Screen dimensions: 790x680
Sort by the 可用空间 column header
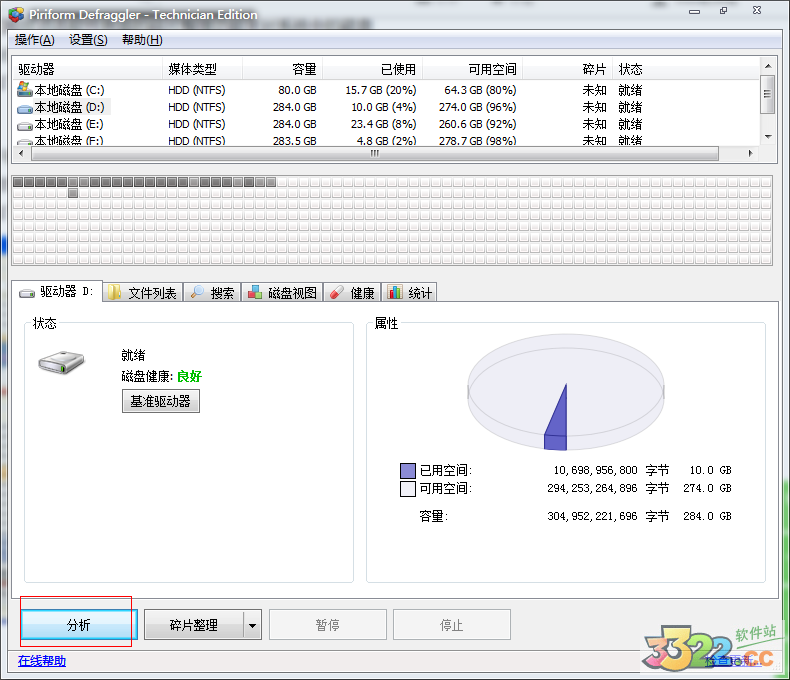click(473, 69)
